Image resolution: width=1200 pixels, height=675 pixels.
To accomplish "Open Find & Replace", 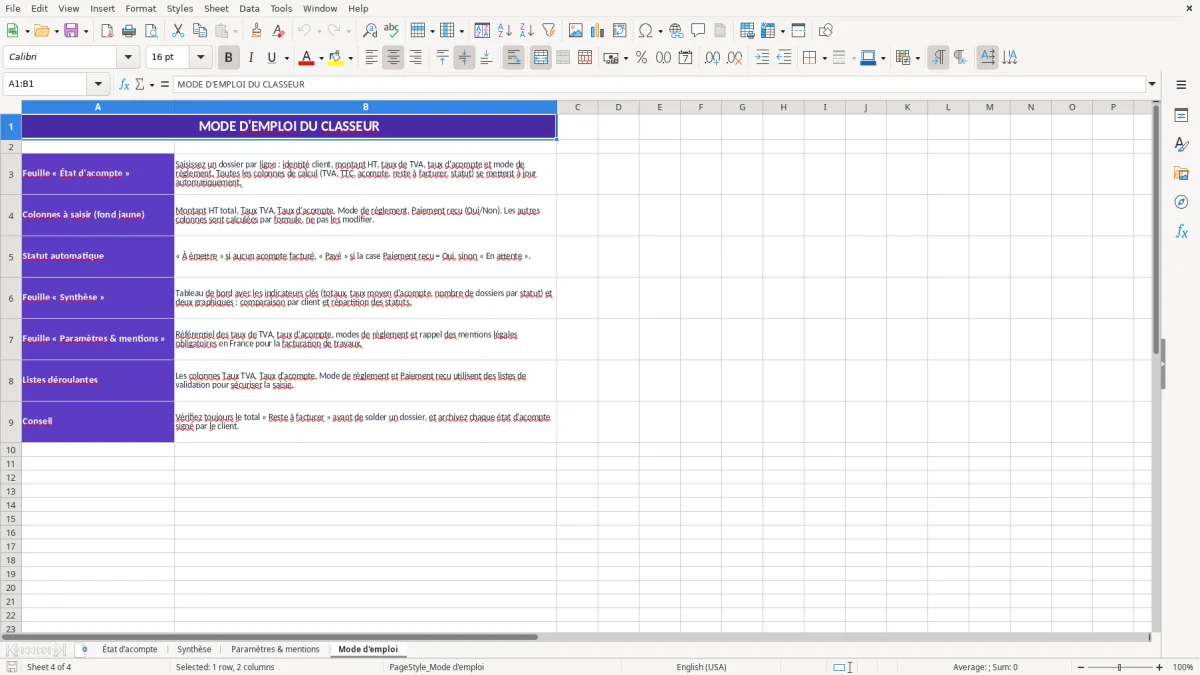I will pos(369,31).
